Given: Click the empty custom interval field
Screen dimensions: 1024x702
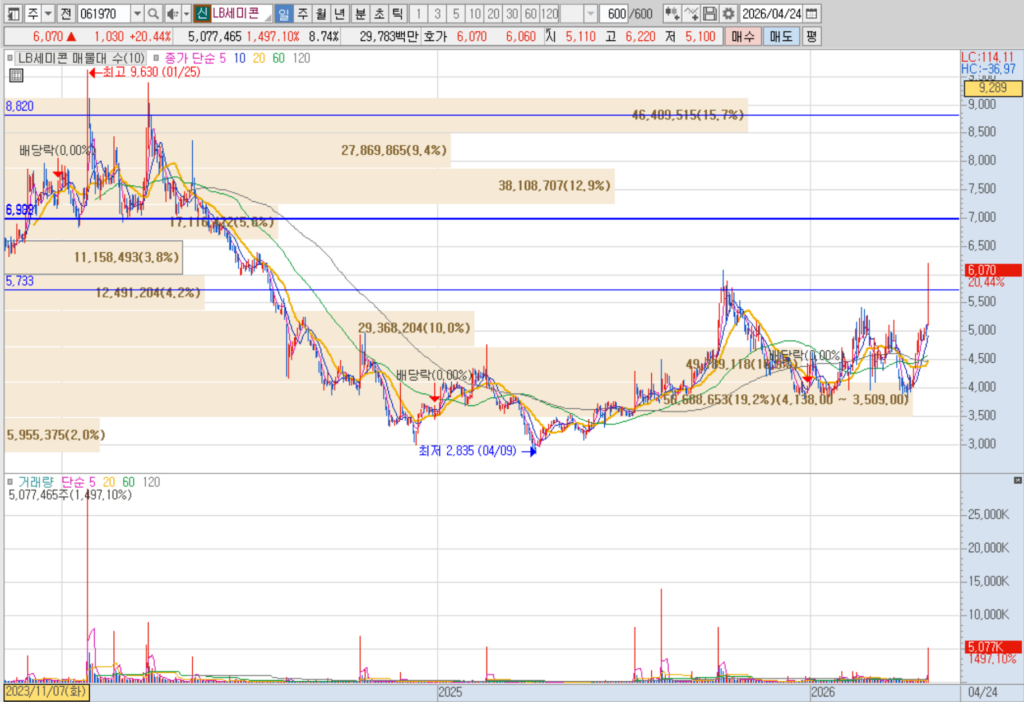Looking at the screenshot, I should [x=572, y=14].
